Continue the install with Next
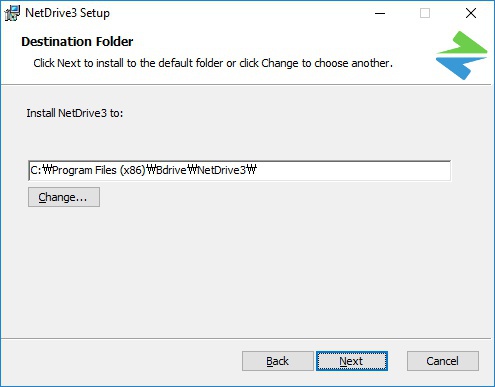 pyautogui.click(x=352, y=361)
